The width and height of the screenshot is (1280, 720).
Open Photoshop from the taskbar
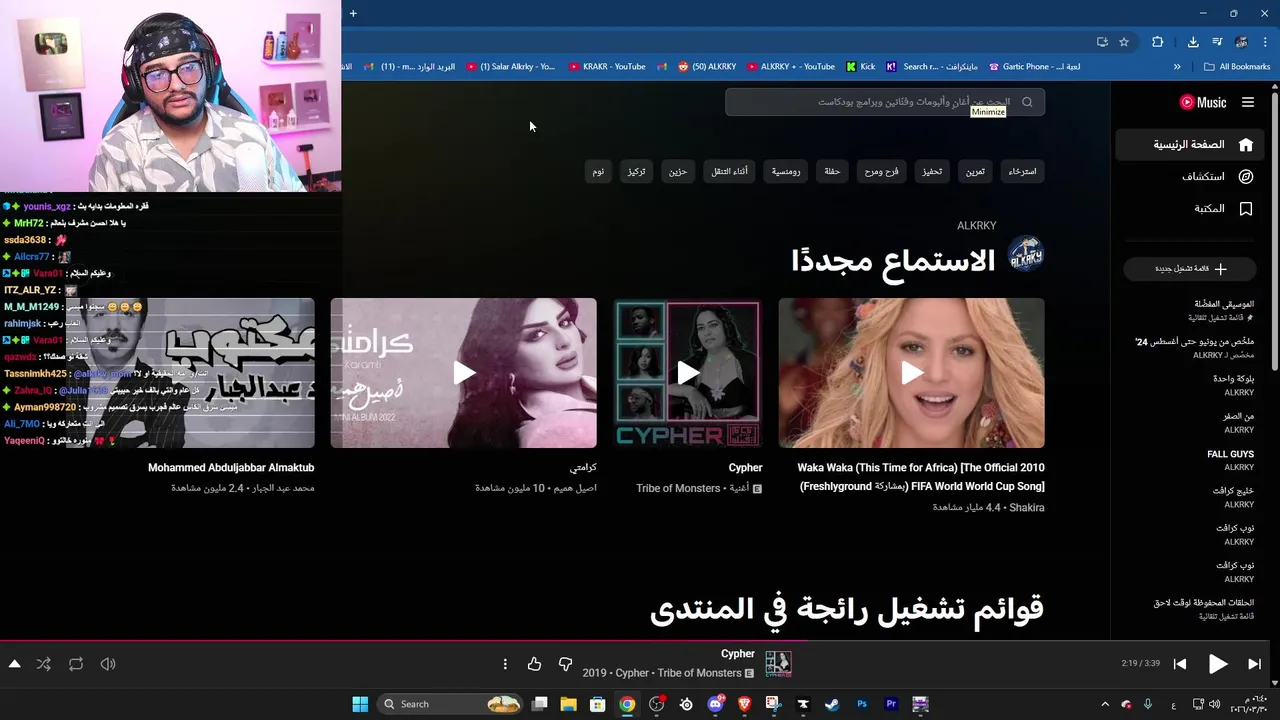click(x=861, y=704)
